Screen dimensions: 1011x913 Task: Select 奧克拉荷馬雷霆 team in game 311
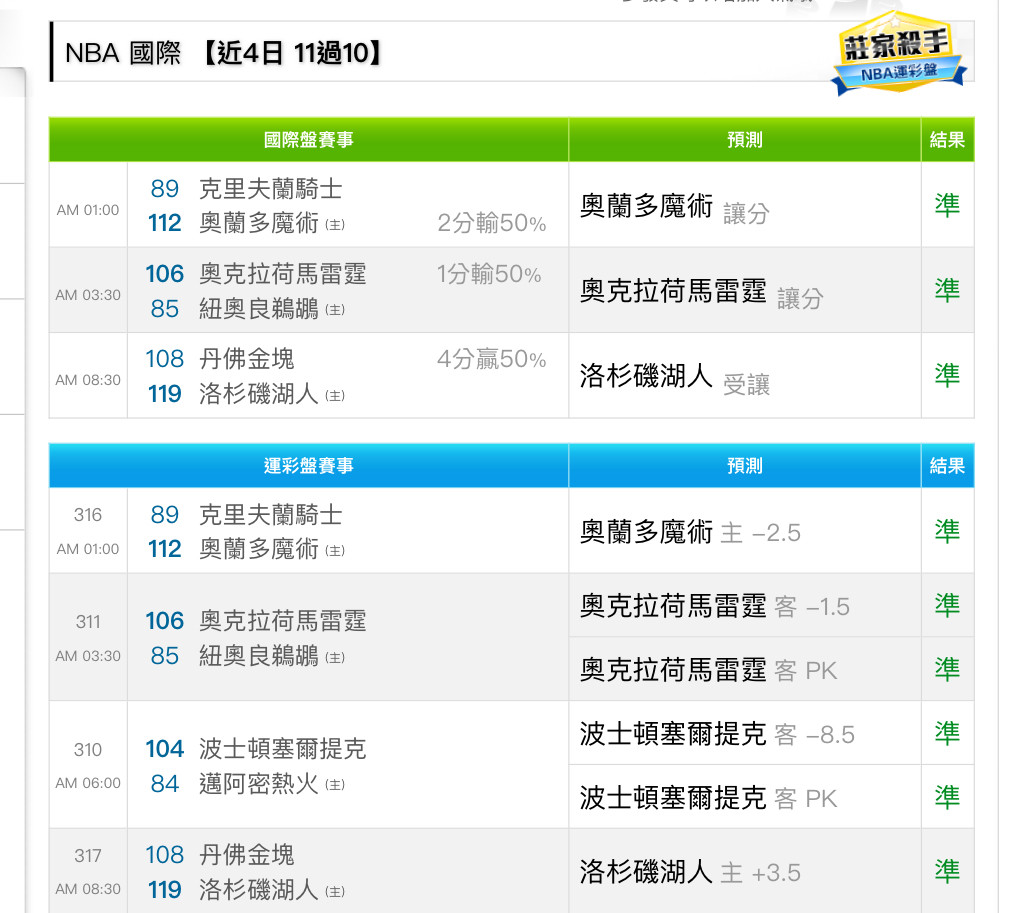pos(282,621)
